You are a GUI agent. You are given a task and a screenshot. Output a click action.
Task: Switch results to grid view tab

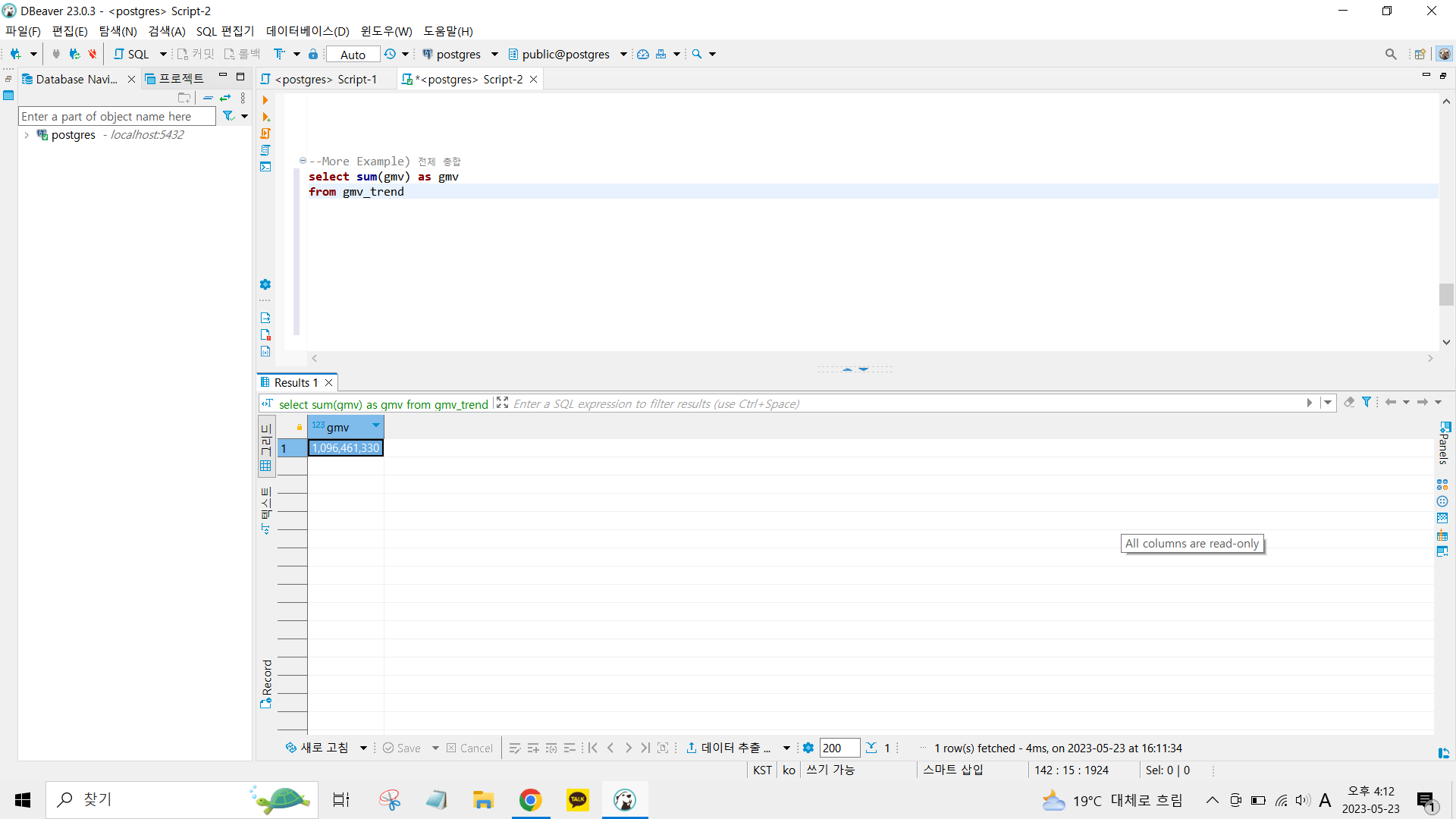pos(266,446)
